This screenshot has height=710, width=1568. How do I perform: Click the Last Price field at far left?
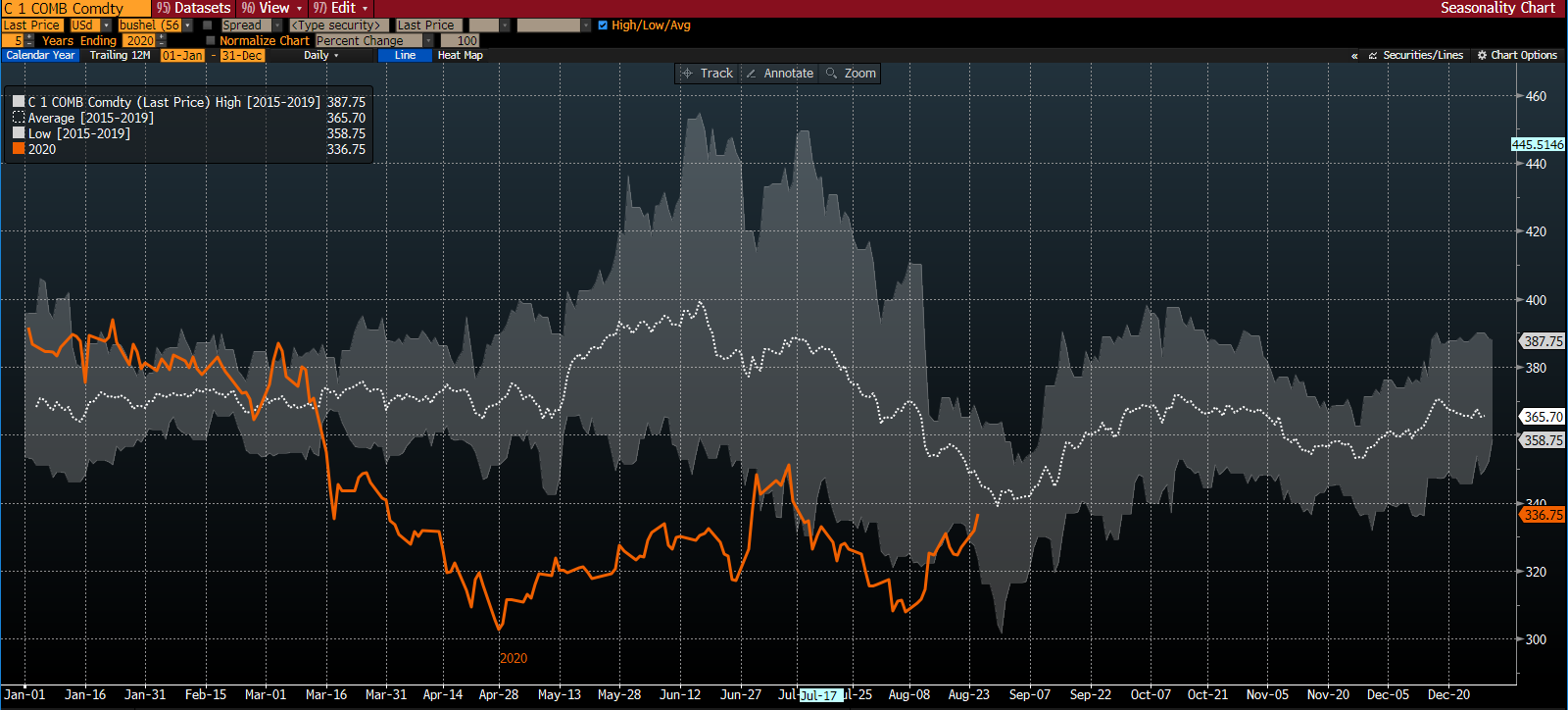click(31, 25)
